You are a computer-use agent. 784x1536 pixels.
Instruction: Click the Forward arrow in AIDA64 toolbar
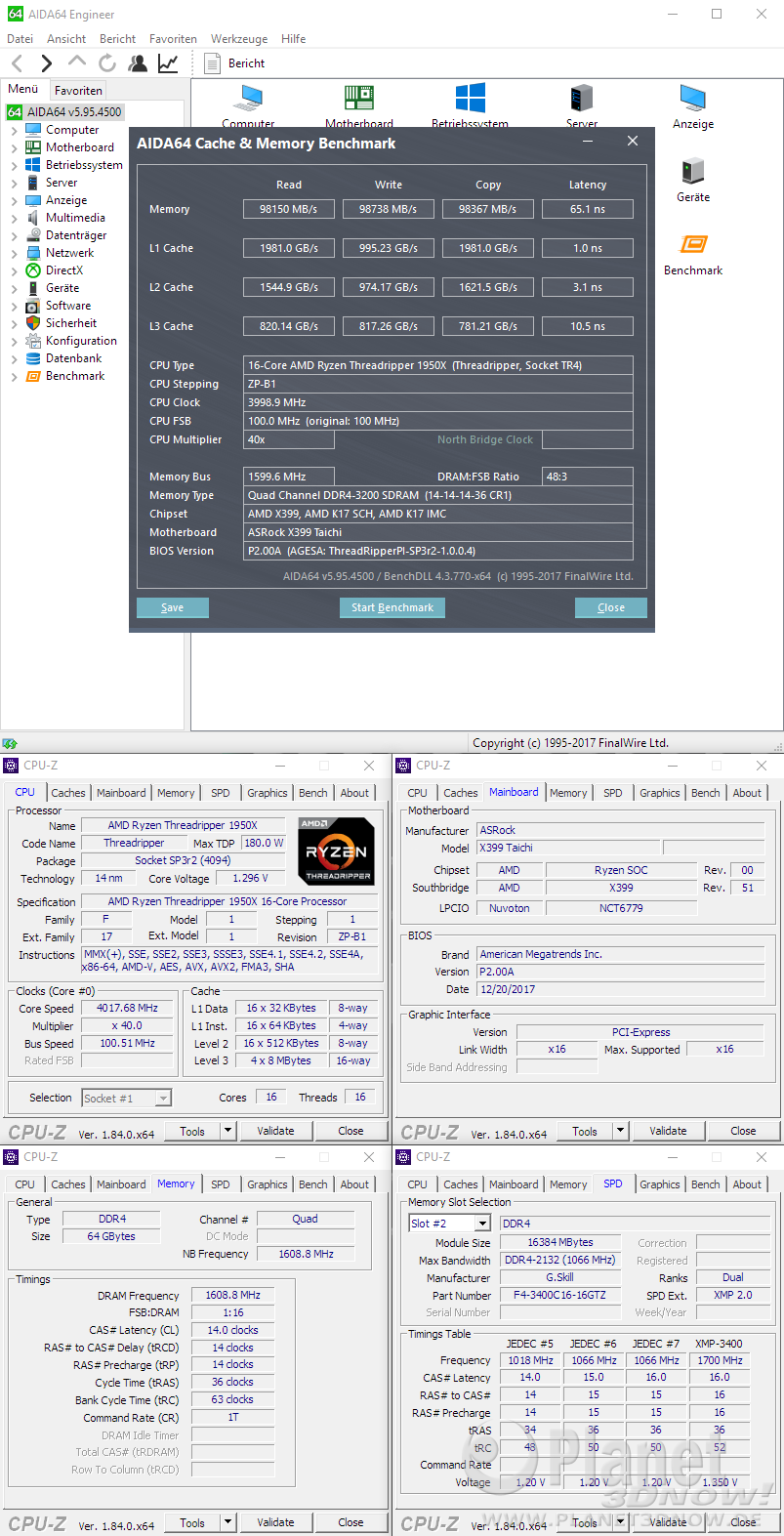click(x=46, y=63)
